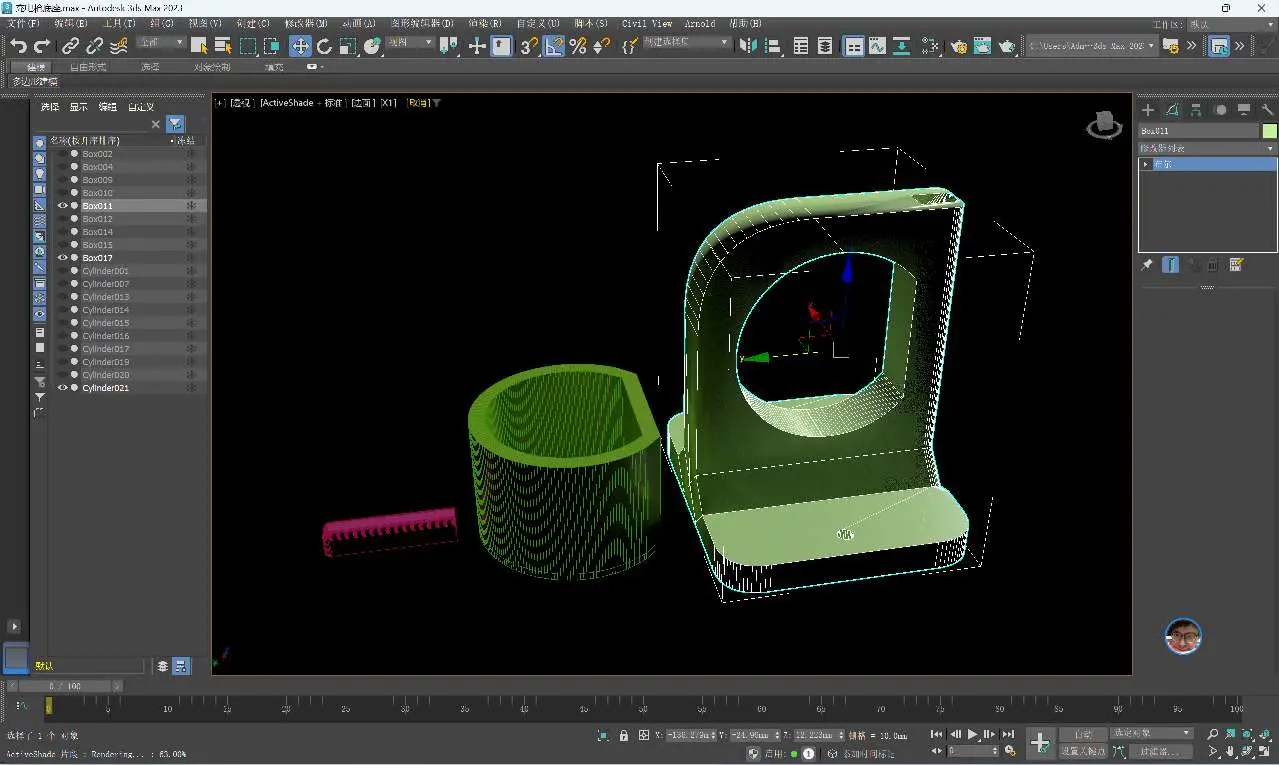
Task: Open the reference coordinate system dropdown
Action: 410,43
